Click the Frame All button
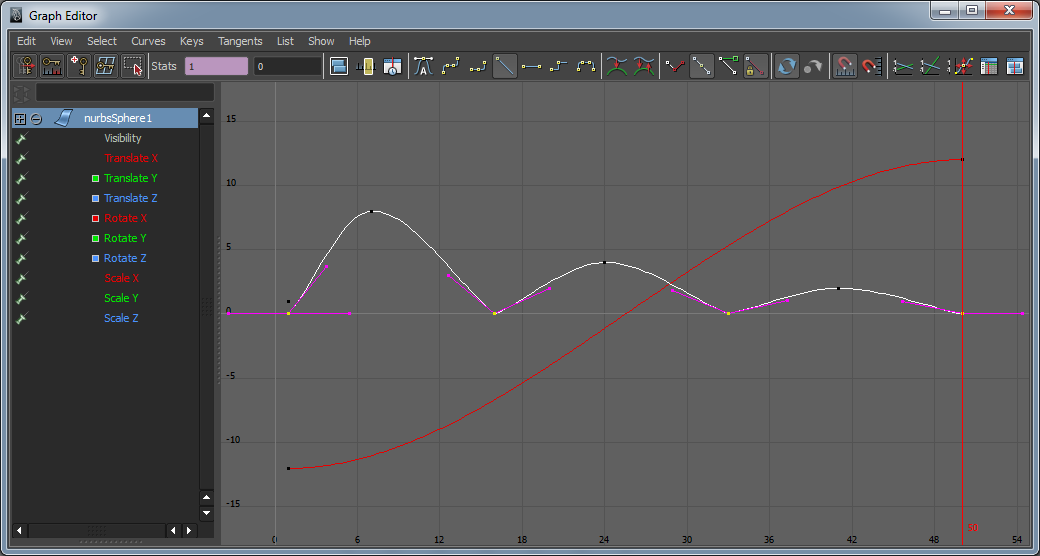The width and height of the screenshot is (1040, 556). point(339,67)
